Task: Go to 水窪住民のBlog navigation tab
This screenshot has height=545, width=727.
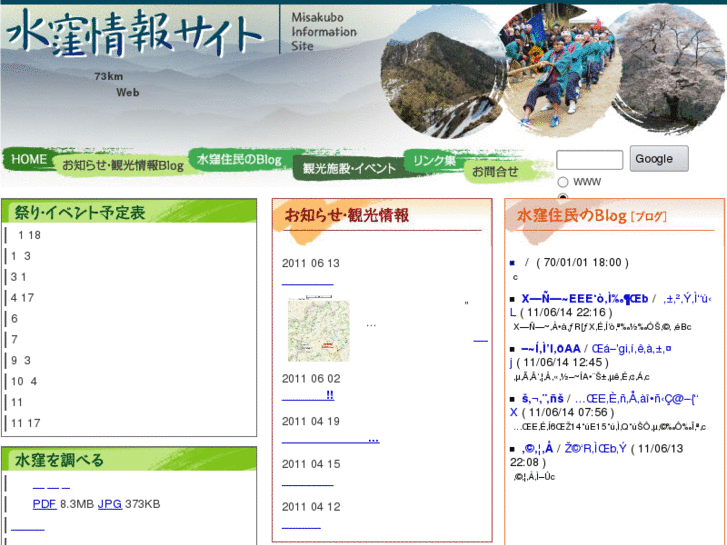Action: [239, 160]
